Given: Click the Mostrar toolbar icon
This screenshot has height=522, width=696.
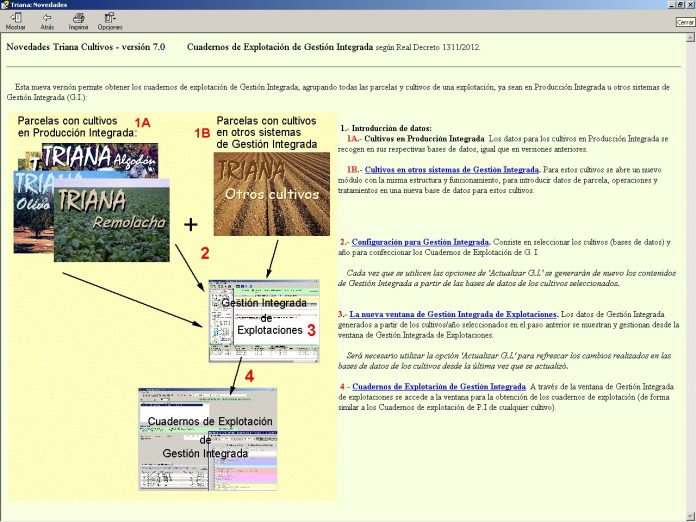Looking at the screenshot, I should 16,21.
